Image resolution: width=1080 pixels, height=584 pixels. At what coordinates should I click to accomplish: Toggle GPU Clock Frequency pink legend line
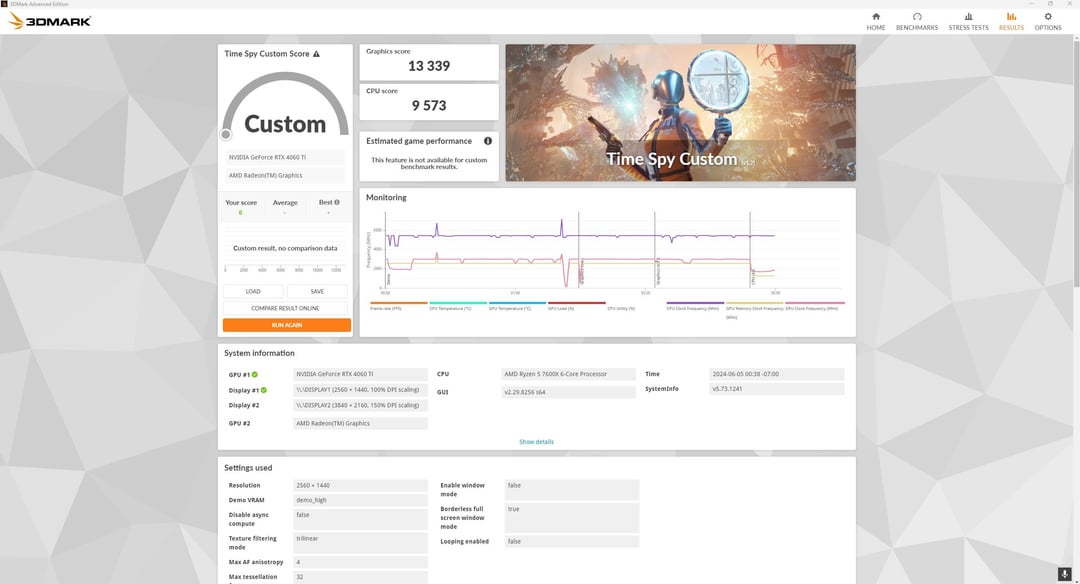(x=814, y=305)
